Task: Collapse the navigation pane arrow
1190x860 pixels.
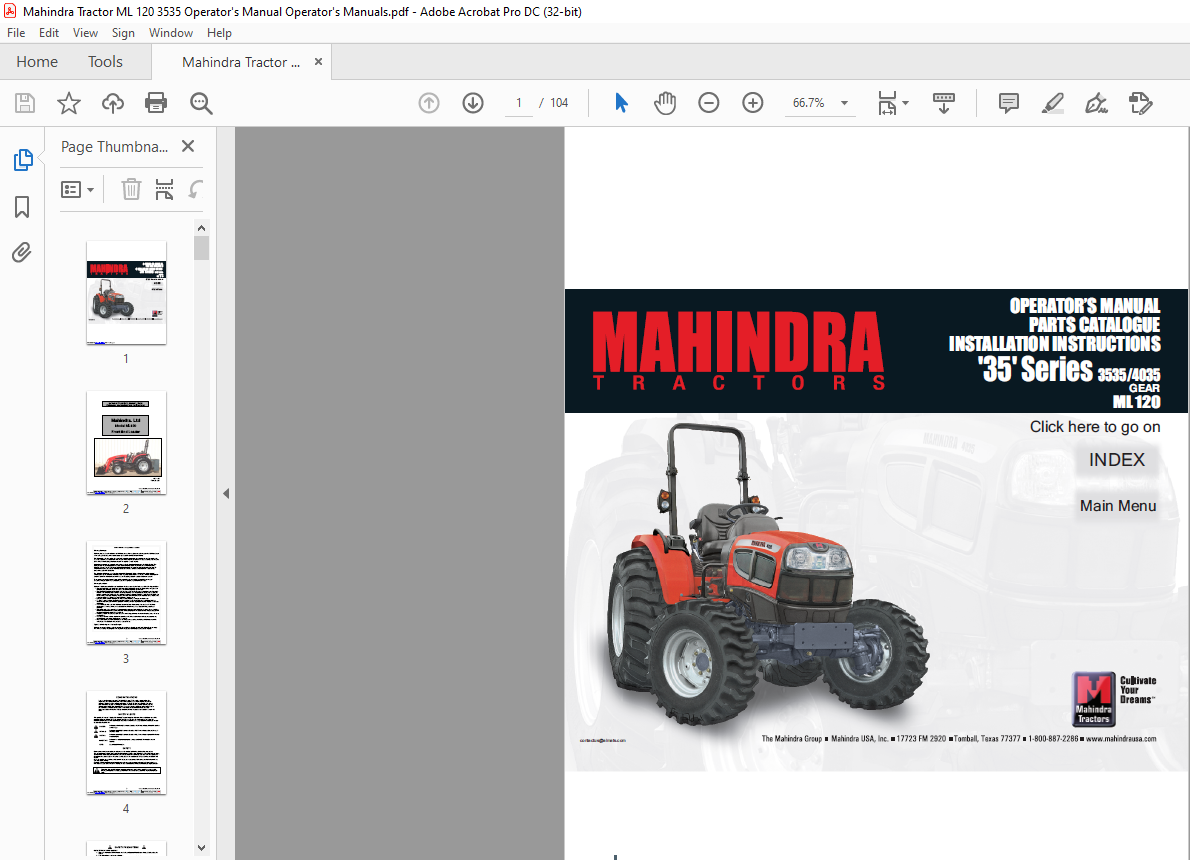Action: pyautogui.click(x=226, y=493)
